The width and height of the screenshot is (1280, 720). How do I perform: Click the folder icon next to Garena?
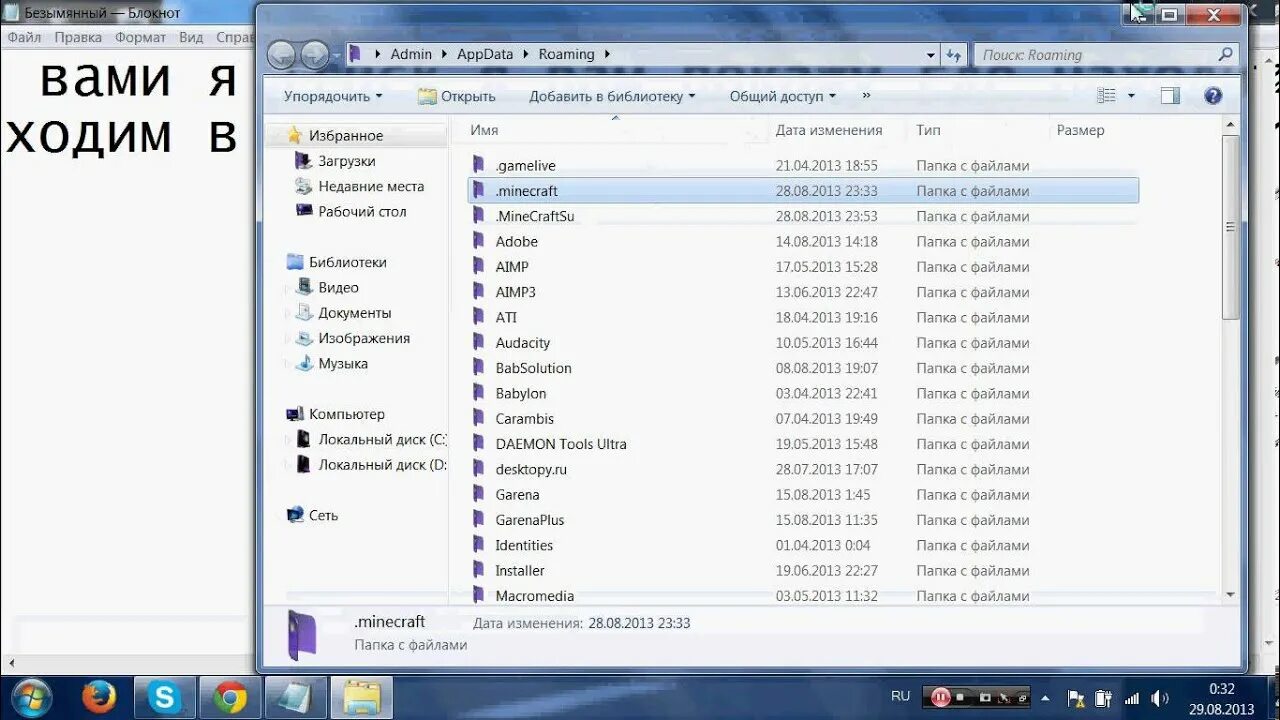pyautogui.click(x=478, y=494)
